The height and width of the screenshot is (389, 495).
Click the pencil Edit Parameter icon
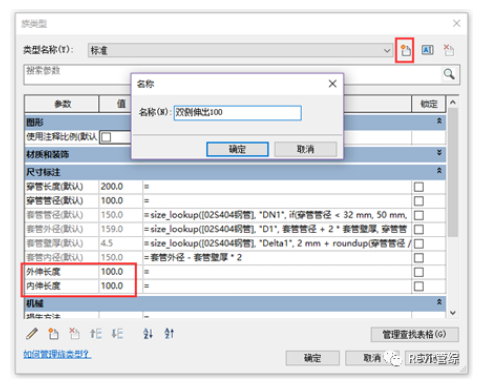pos(32,333)
